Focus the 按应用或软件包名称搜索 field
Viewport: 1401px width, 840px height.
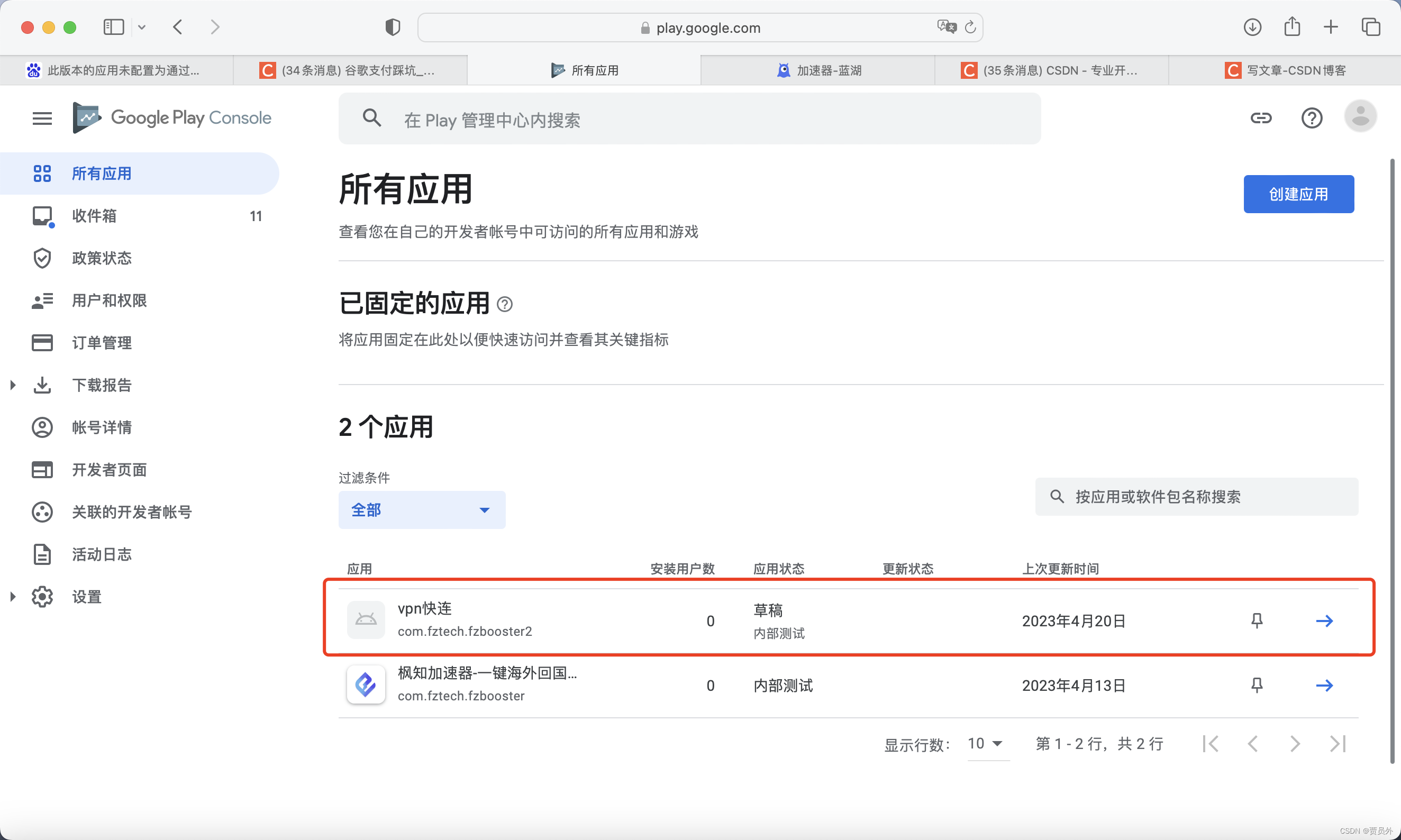1197,496
